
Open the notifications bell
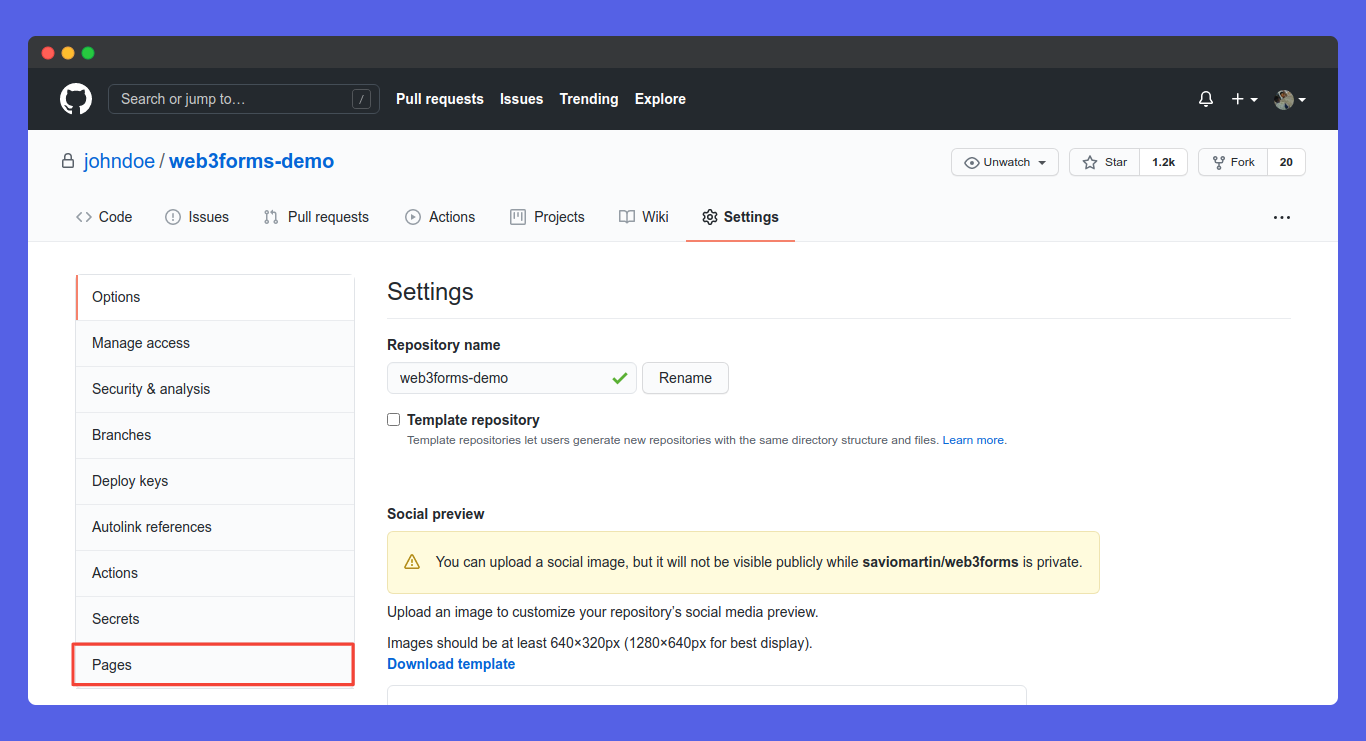pyautogui.click(x=1206, y=99)
